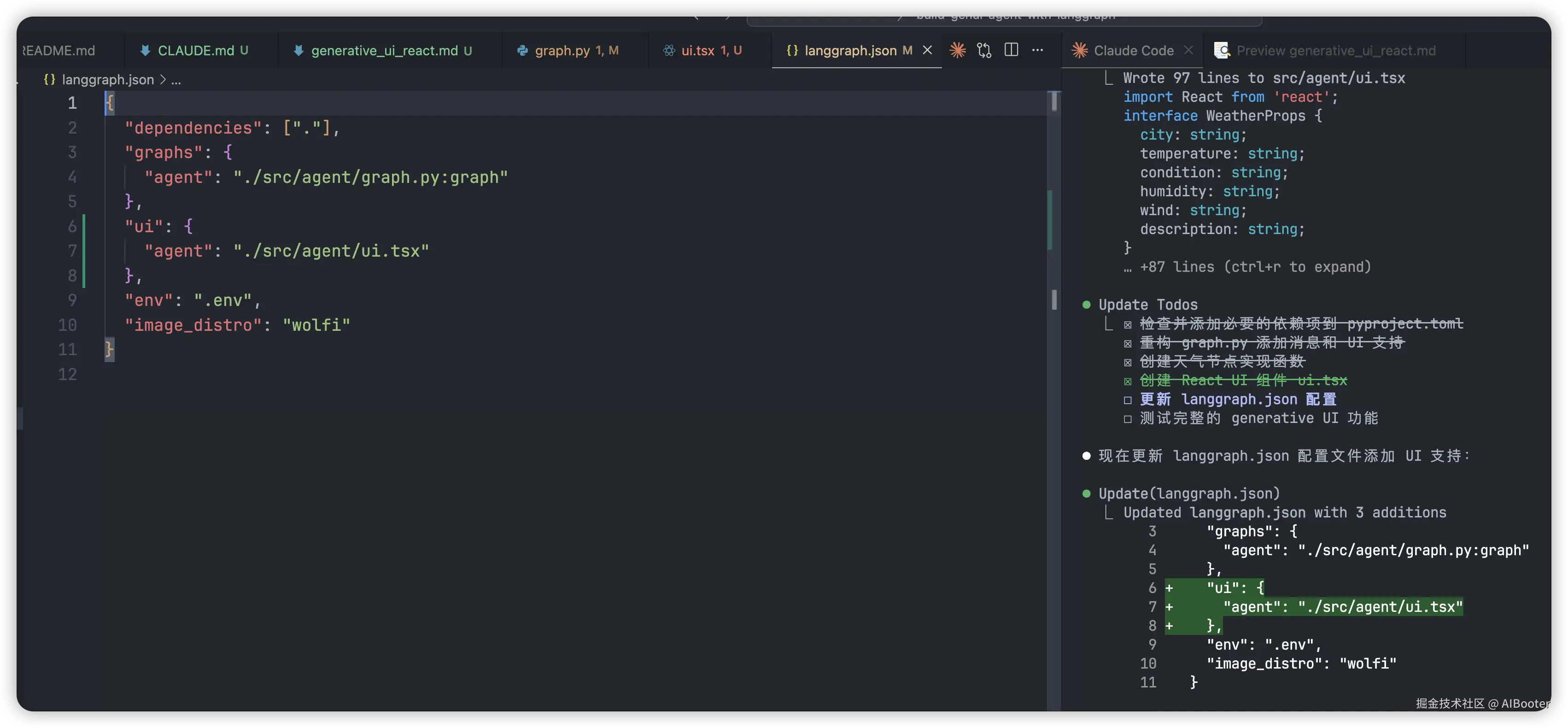Close the Claude Code panel tab

point(1188,51)
